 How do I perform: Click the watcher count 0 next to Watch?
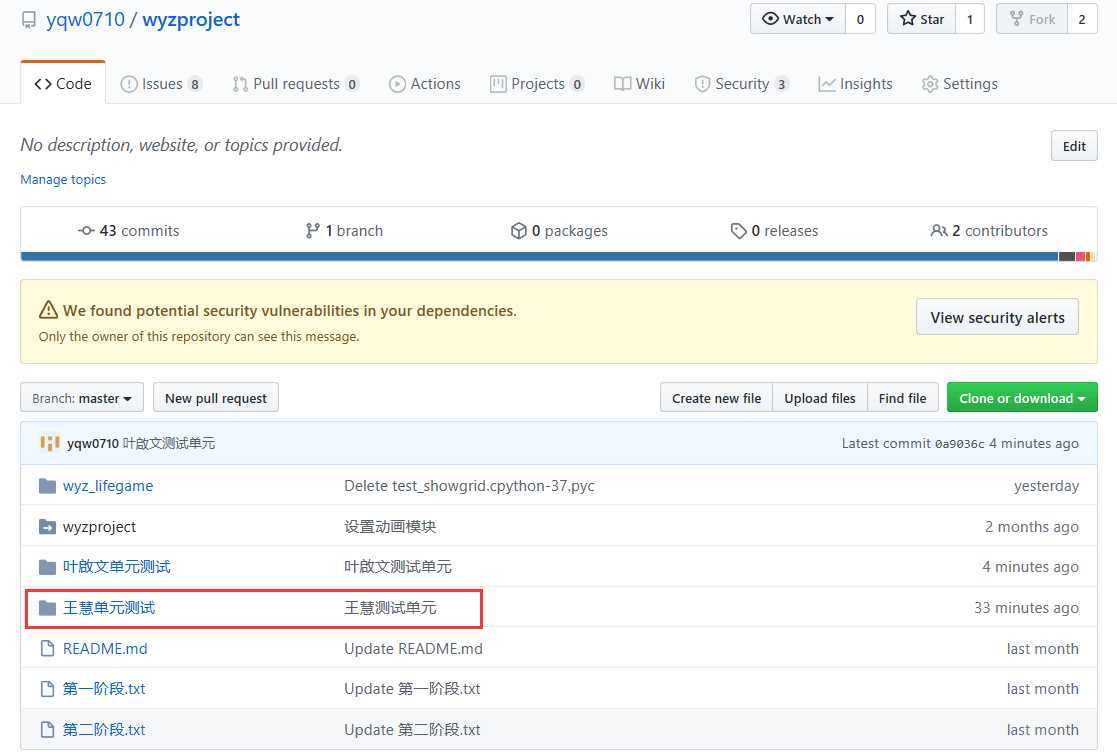click(x=860, y=19)
